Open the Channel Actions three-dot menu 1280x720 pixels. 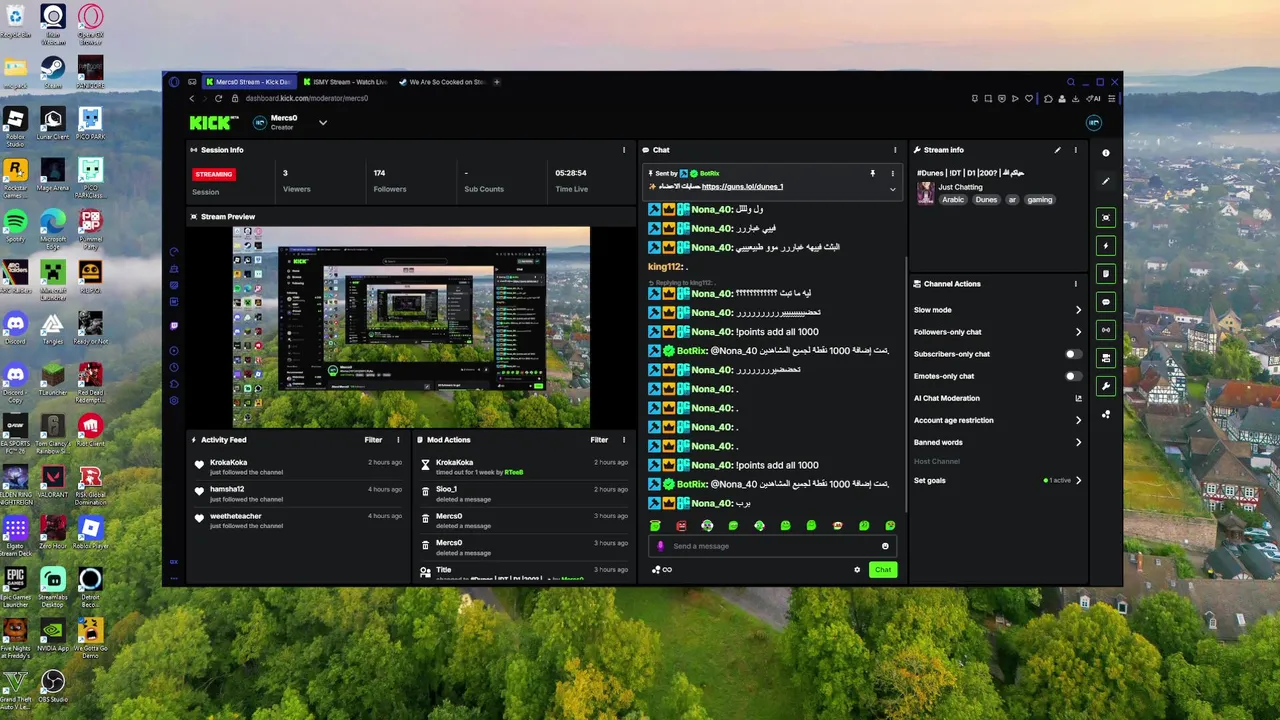(1076, 284)
